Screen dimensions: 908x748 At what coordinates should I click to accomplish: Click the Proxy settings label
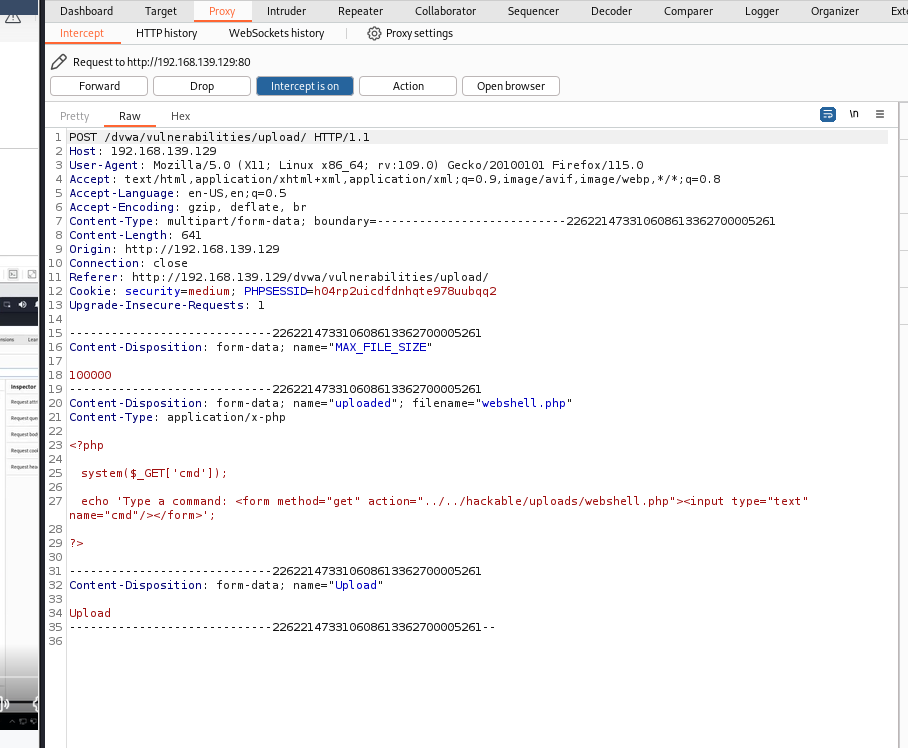[x=419, y=34]
